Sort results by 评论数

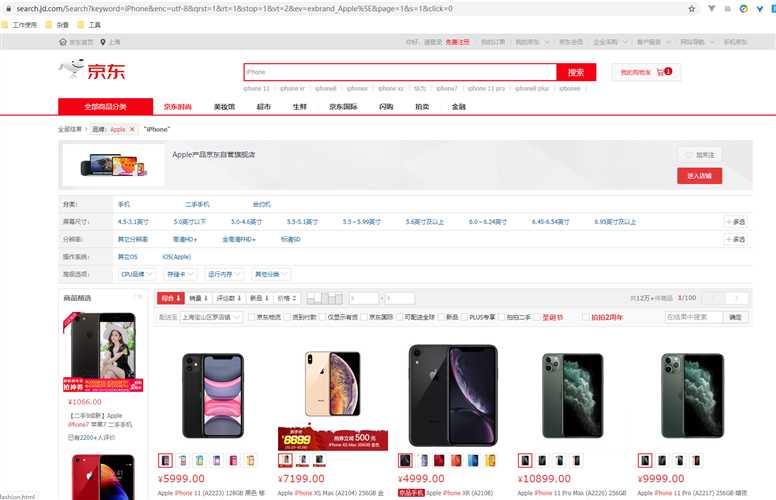[229, 298]
